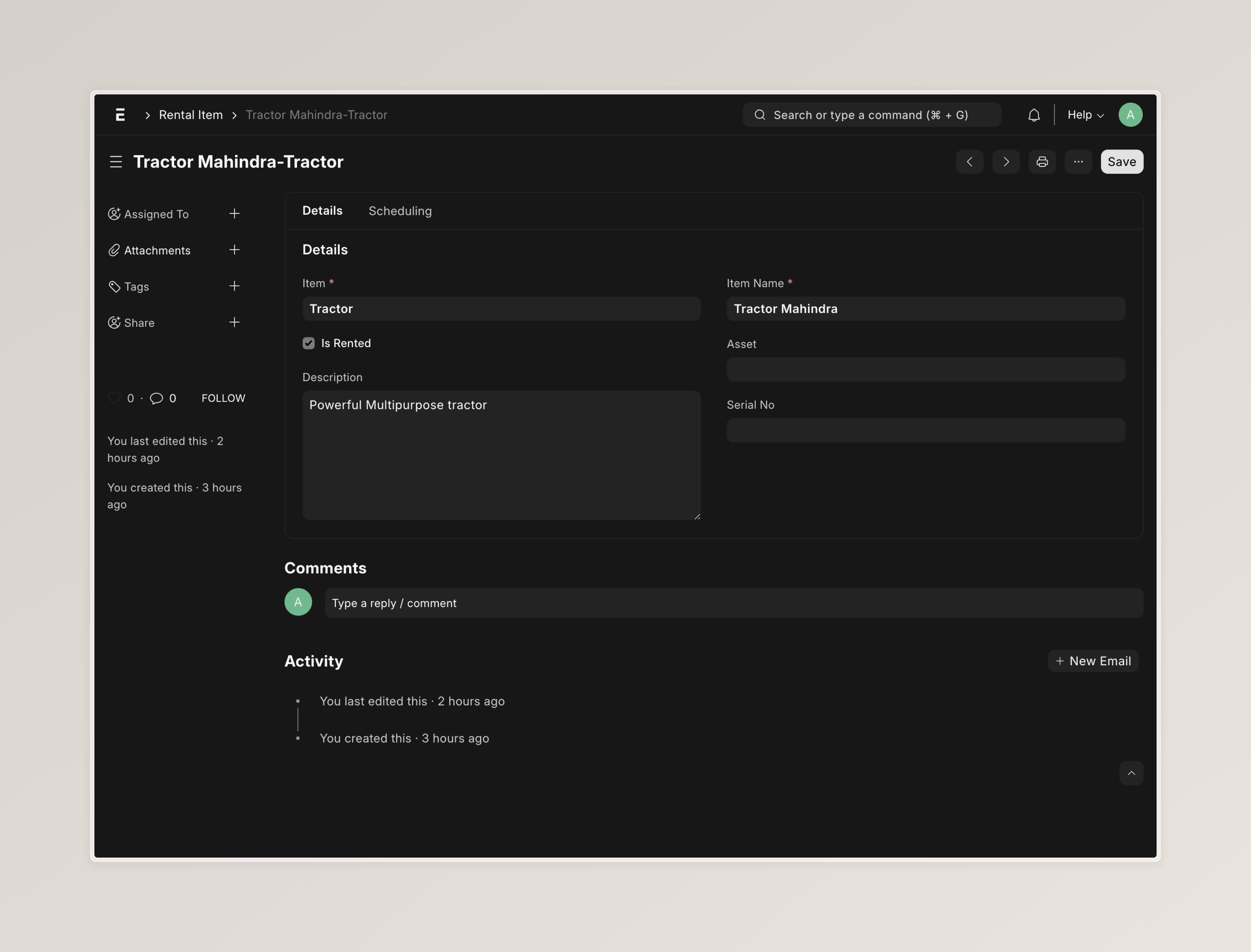Click the notification bell icon
The height and width of the screenshot is (952, 1251).
click(1033, 115)
